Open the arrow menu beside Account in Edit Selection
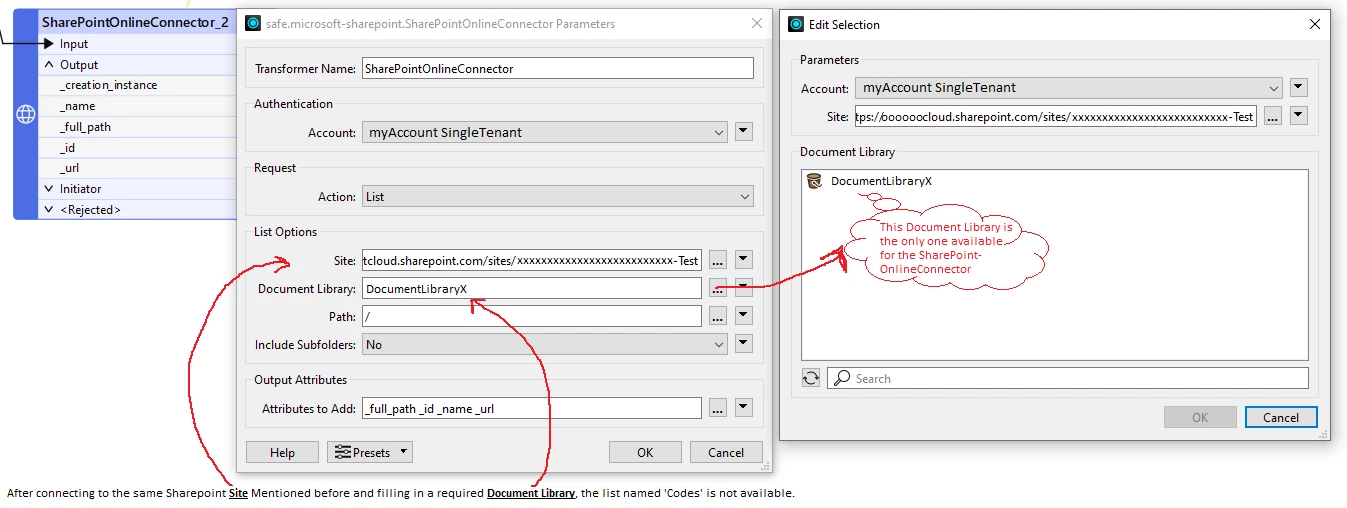 [1299, 87]
